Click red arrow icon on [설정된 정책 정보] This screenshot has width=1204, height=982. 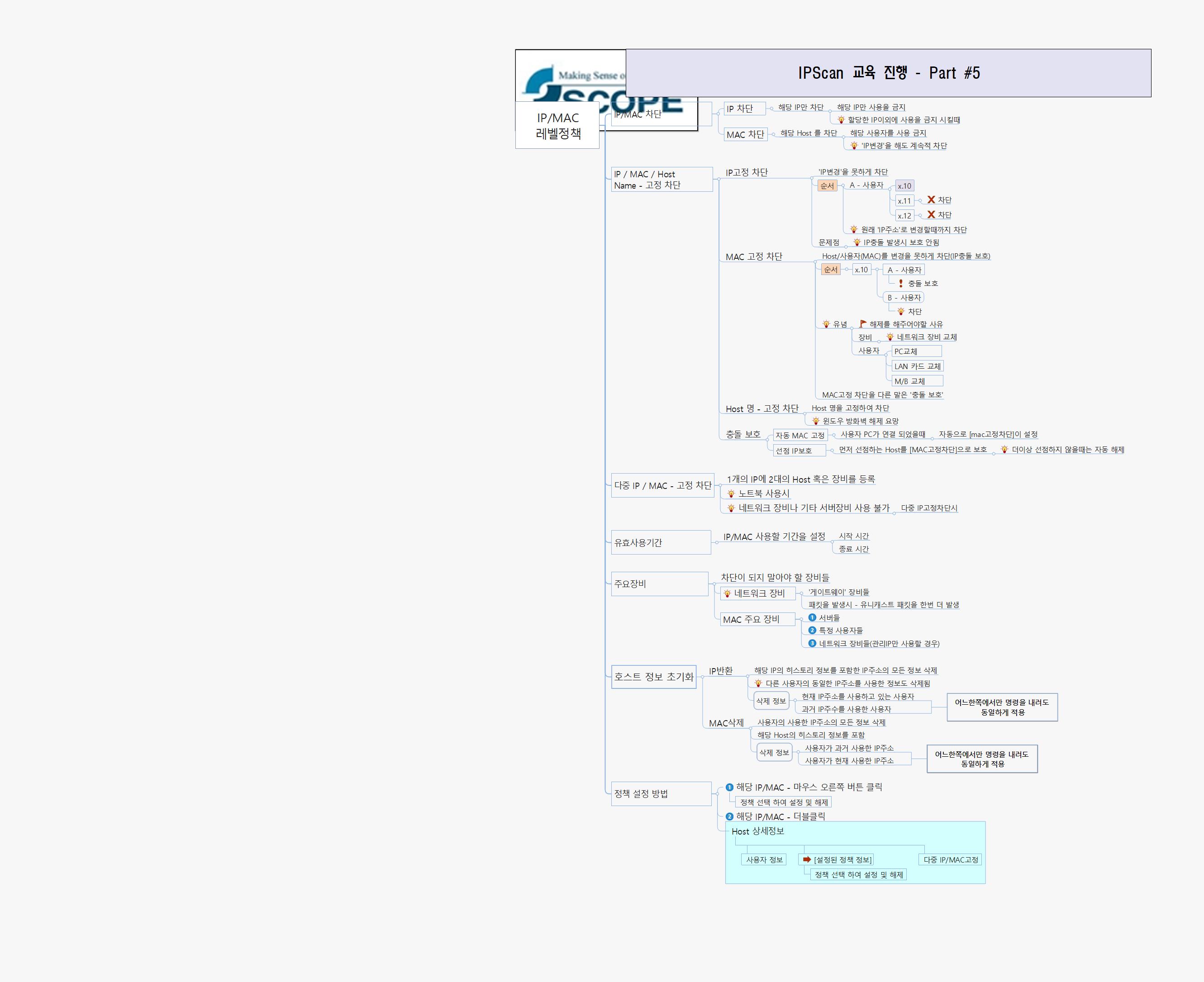click(807, 859)
